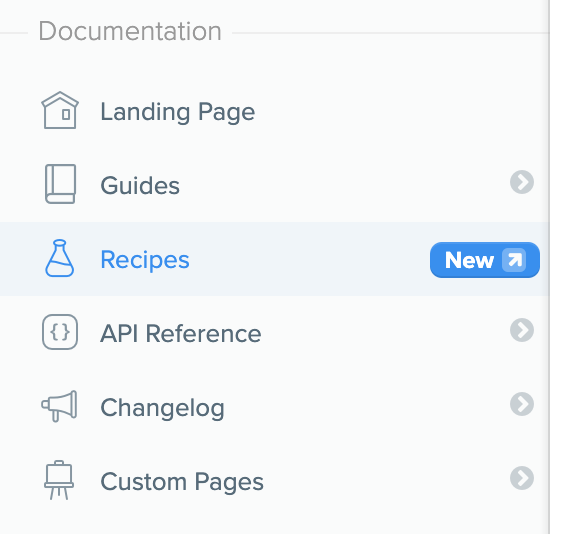
Task: Click the highlighted Recipes row background
Action: 274,259
